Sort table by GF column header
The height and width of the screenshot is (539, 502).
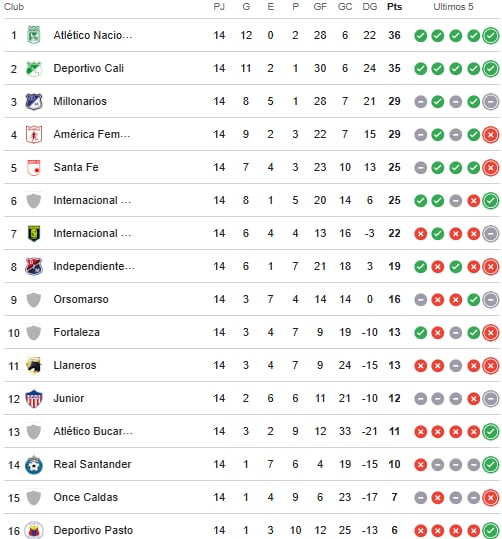pyautogui.click(x=320, y=7)
